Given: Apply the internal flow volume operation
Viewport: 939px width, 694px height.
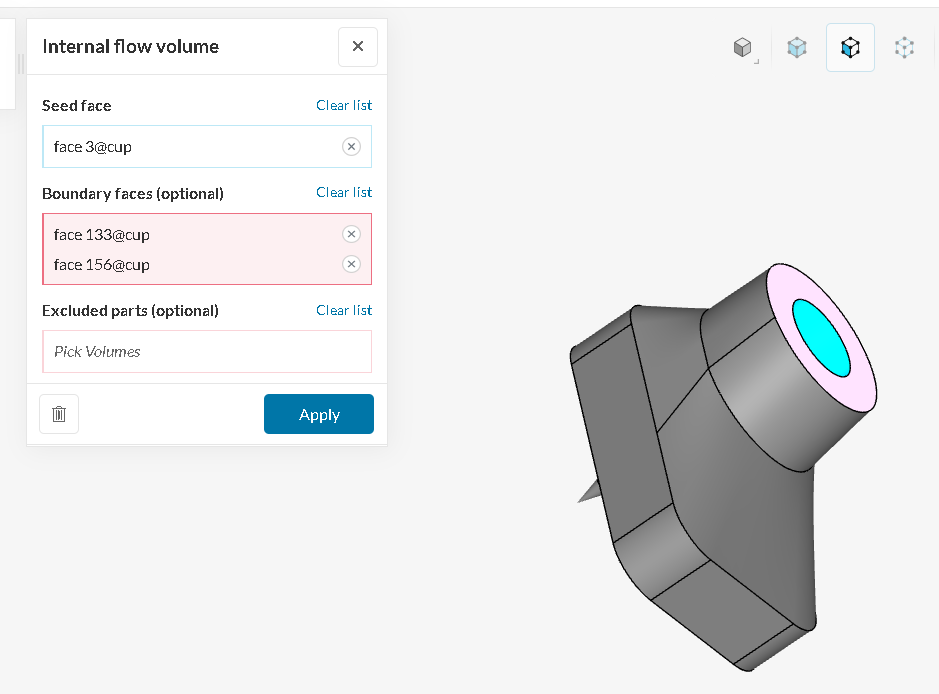Looking at the screenshot, I should click(319, 414).
